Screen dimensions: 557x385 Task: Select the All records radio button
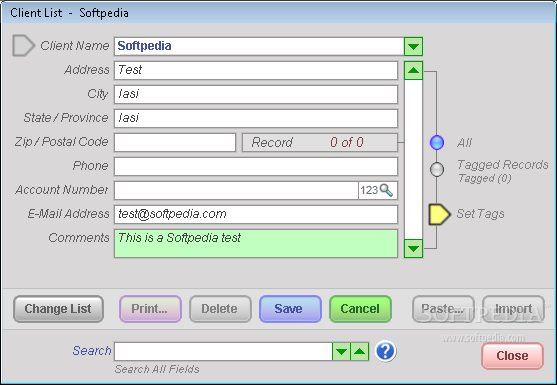(437, 142)
